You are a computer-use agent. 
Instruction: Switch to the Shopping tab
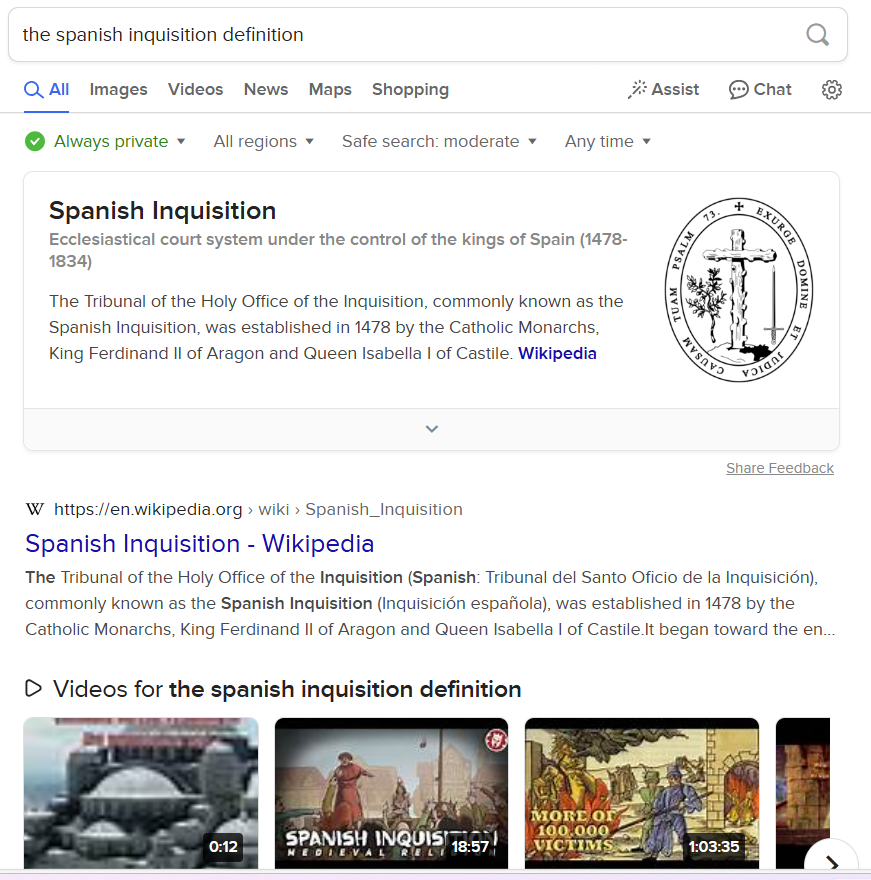coord(410,90)
